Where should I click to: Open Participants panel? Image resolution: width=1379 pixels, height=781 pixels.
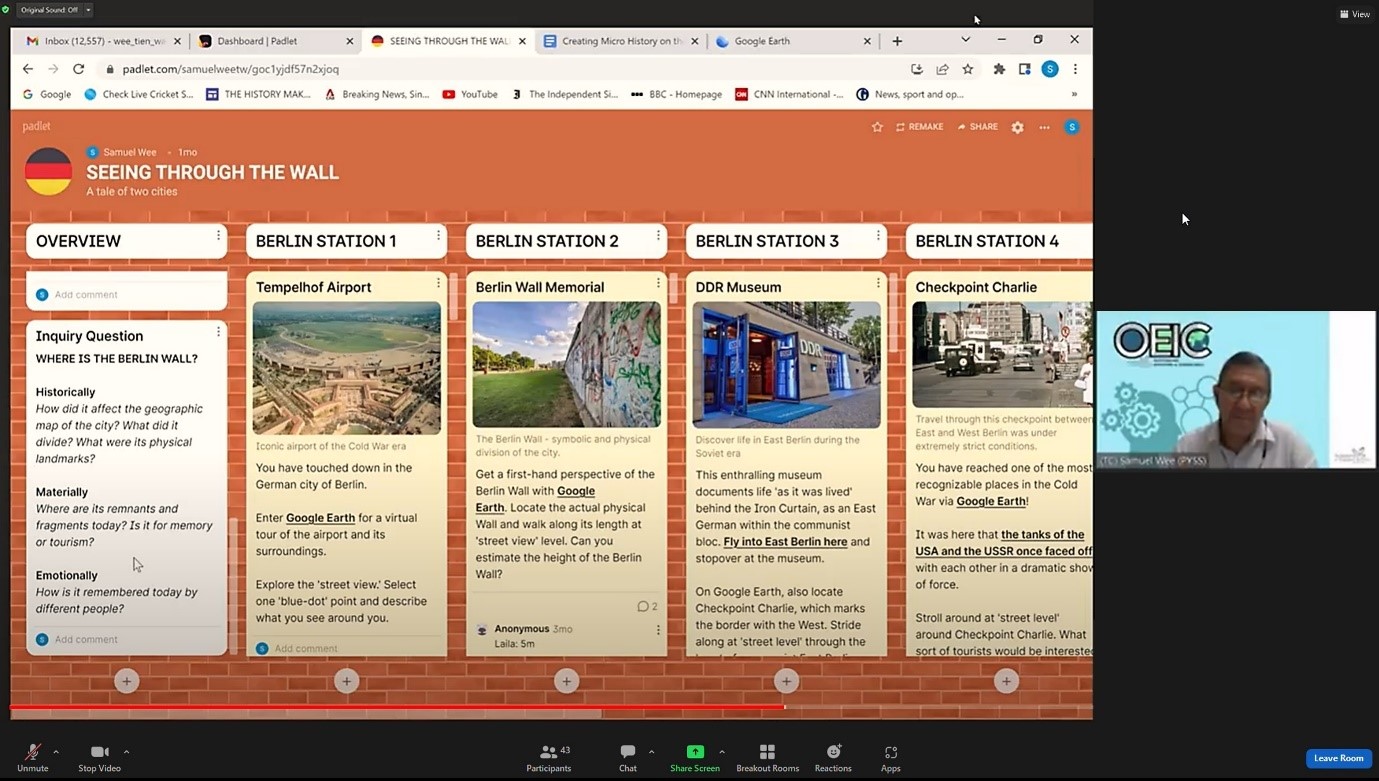tap(549, 757)
